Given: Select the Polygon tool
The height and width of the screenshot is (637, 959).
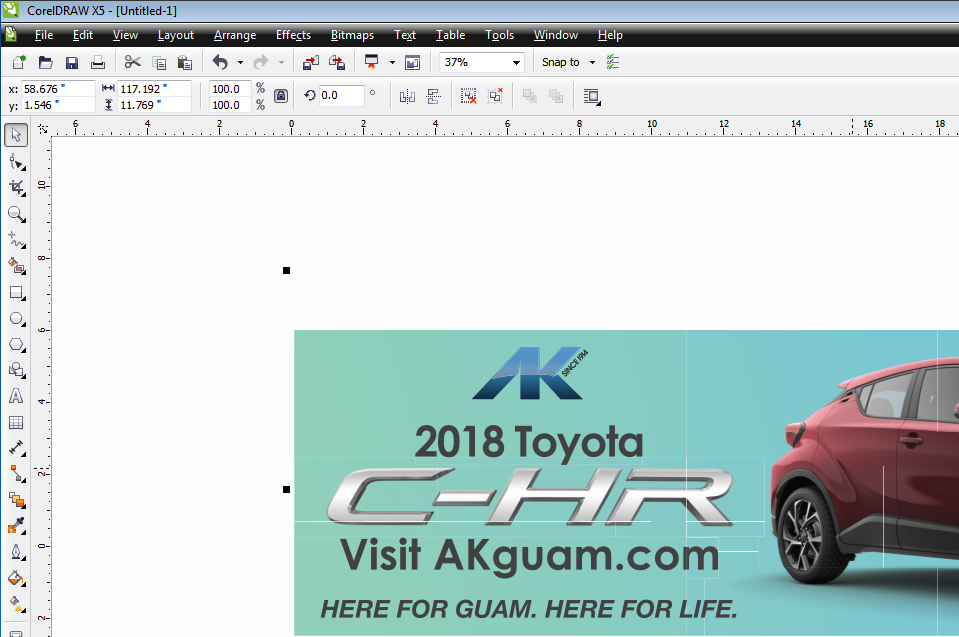Looking at the screenshot, I should point(17,345).
